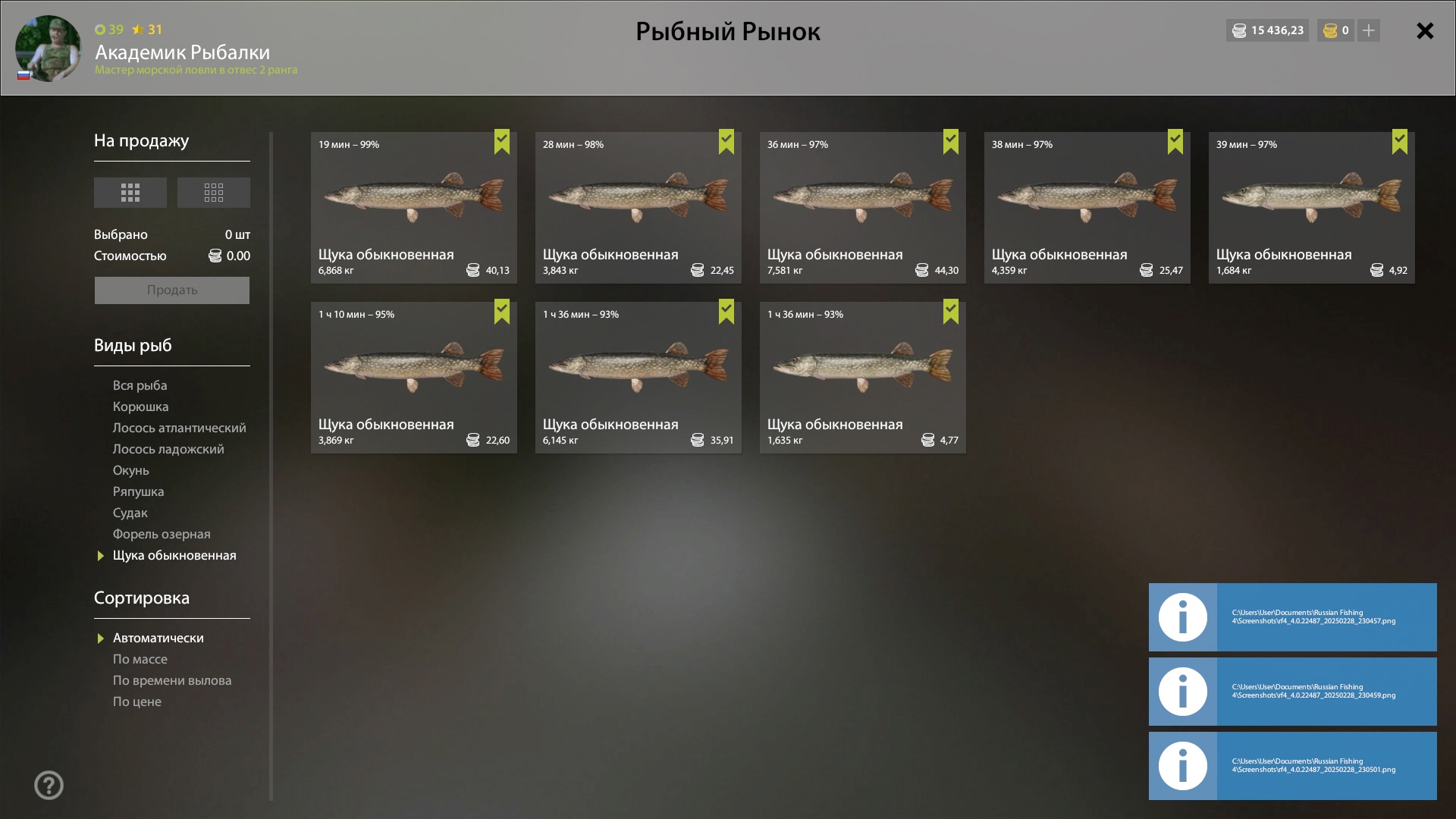Viewport: 1456px width, 819px height.
Task: Switch to the small grid view icon
Action: pyautogui.click(x=214, y=193)
